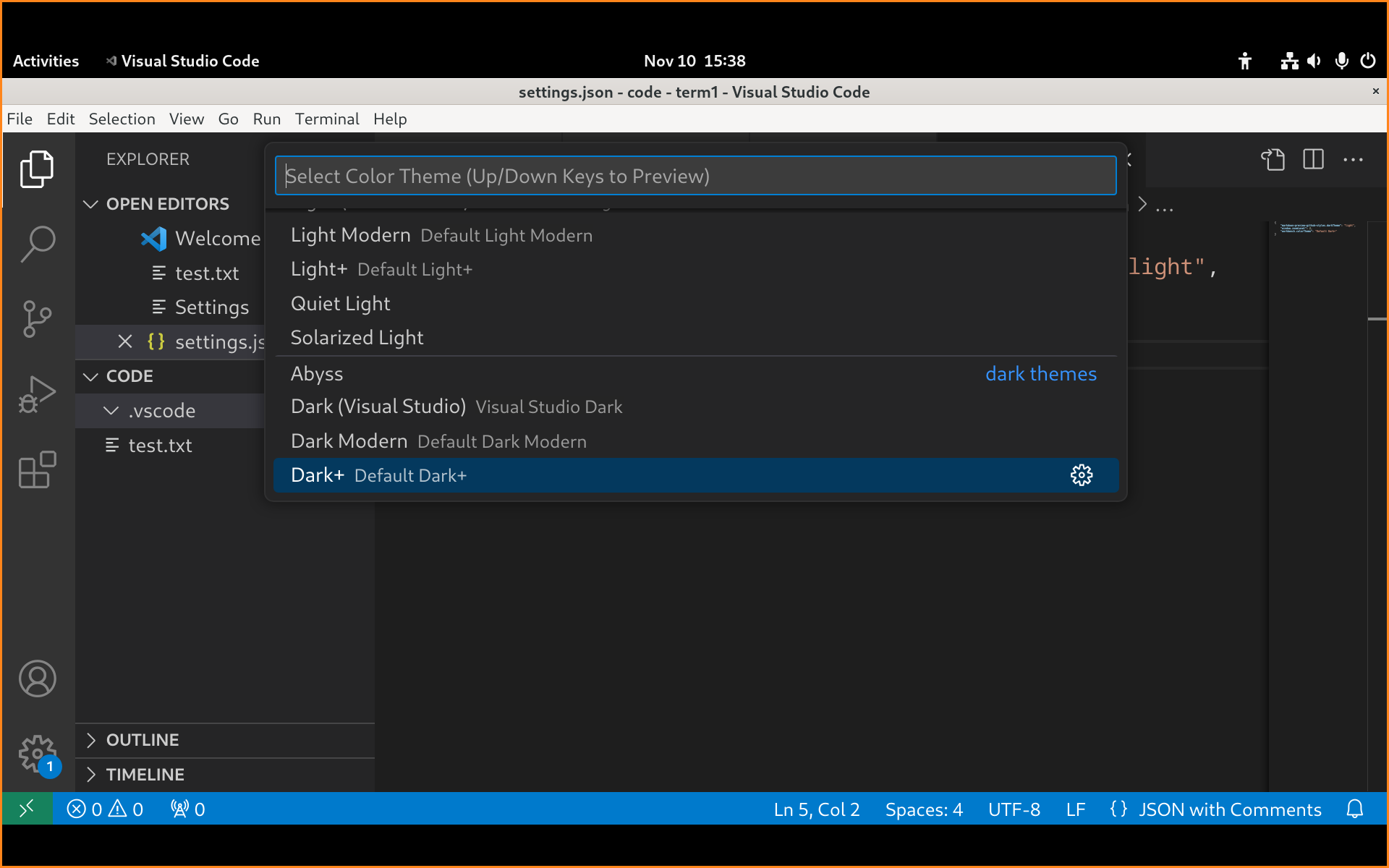Open the Search view in the activity bar
This screenshot has width=1389, height=868.
click(38, 244)
